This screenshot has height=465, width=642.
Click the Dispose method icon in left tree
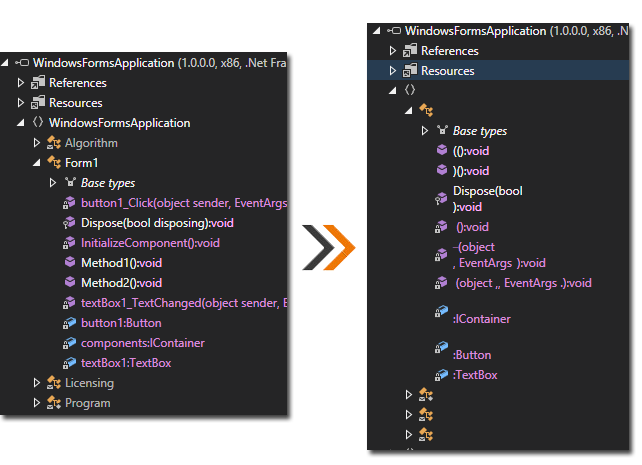pos(69,223)
